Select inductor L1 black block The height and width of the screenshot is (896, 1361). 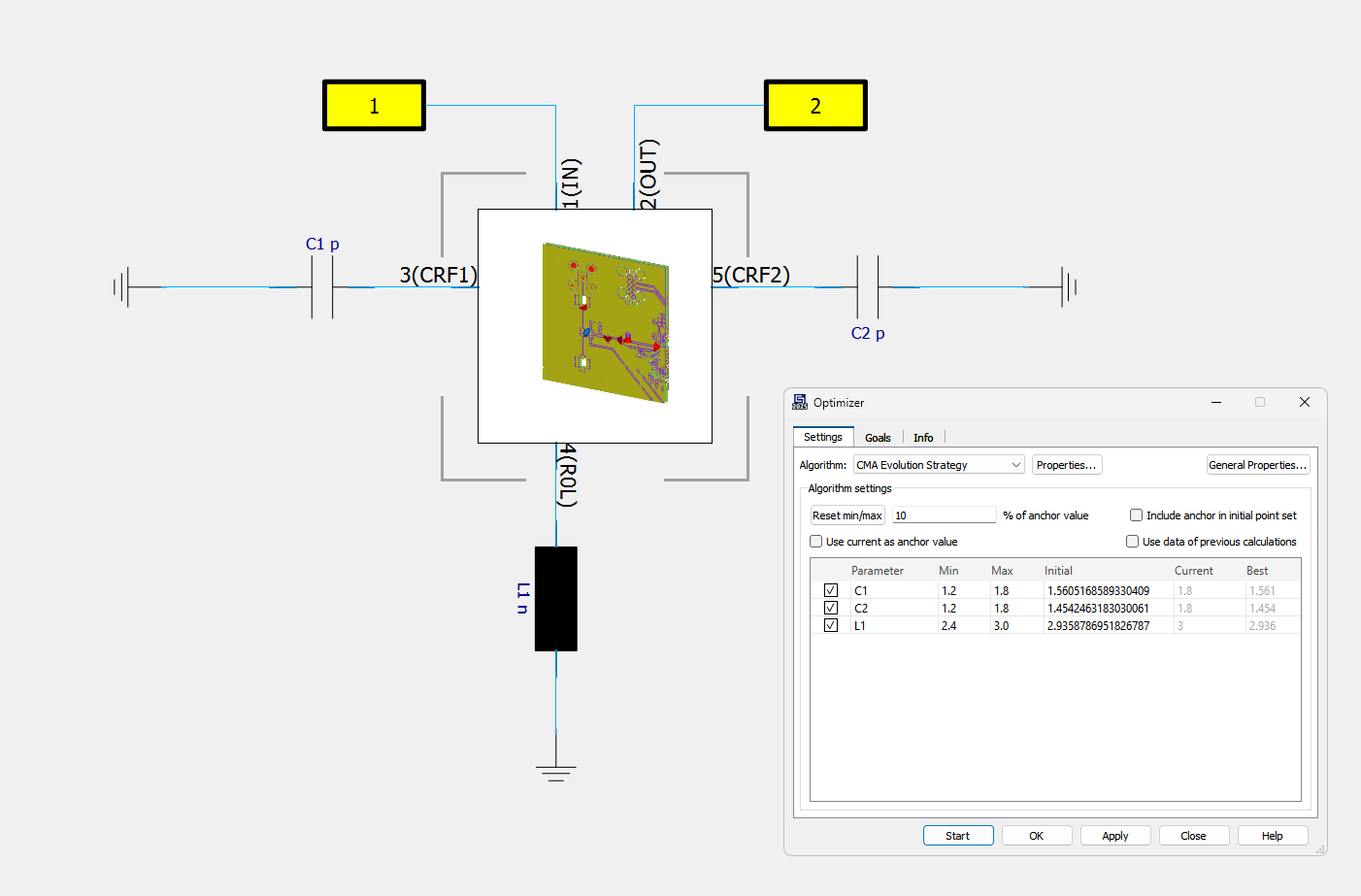pos(556,598)
